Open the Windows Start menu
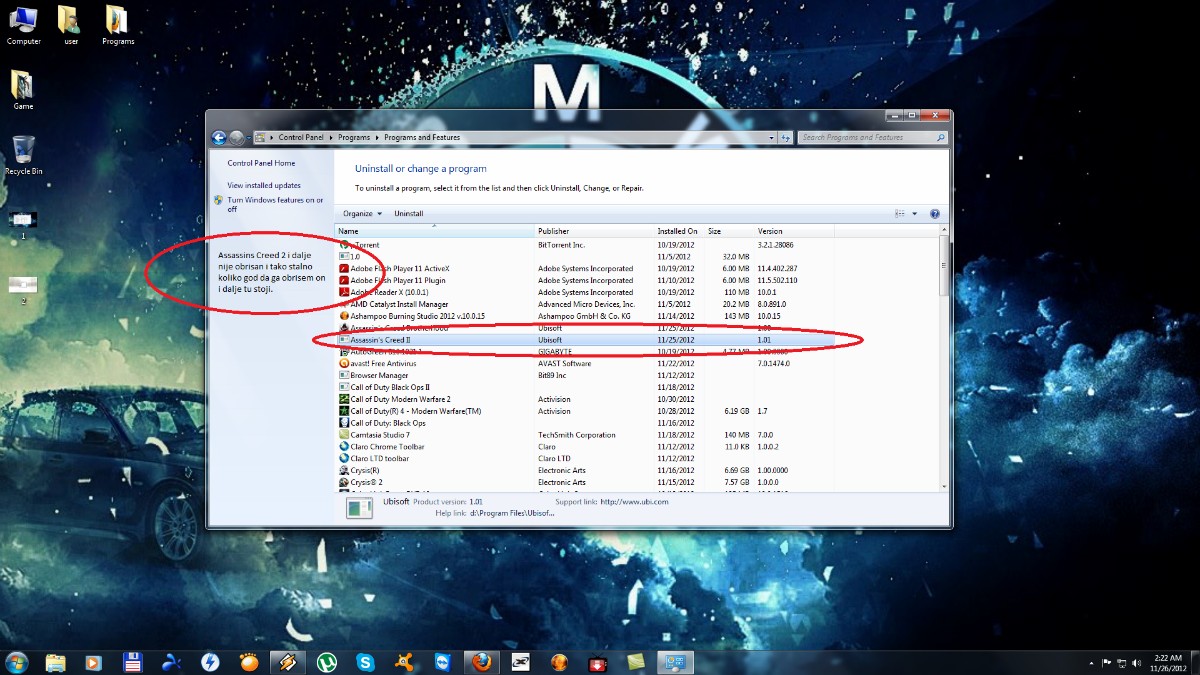The width and height of the screenshot is (1200, 675). (x=17, y=661)
